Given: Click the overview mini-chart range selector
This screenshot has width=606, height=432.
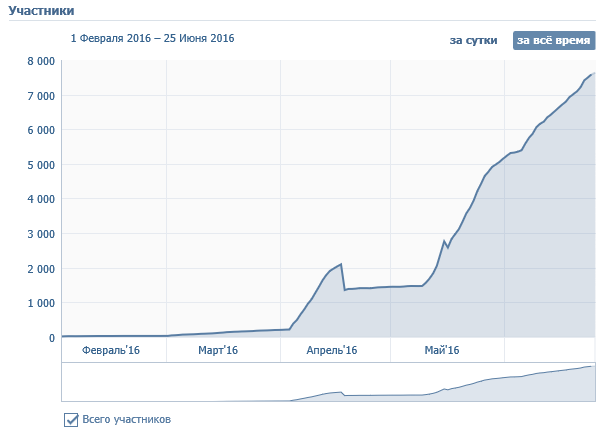Looking at the screenshot, I should point(328,382).
